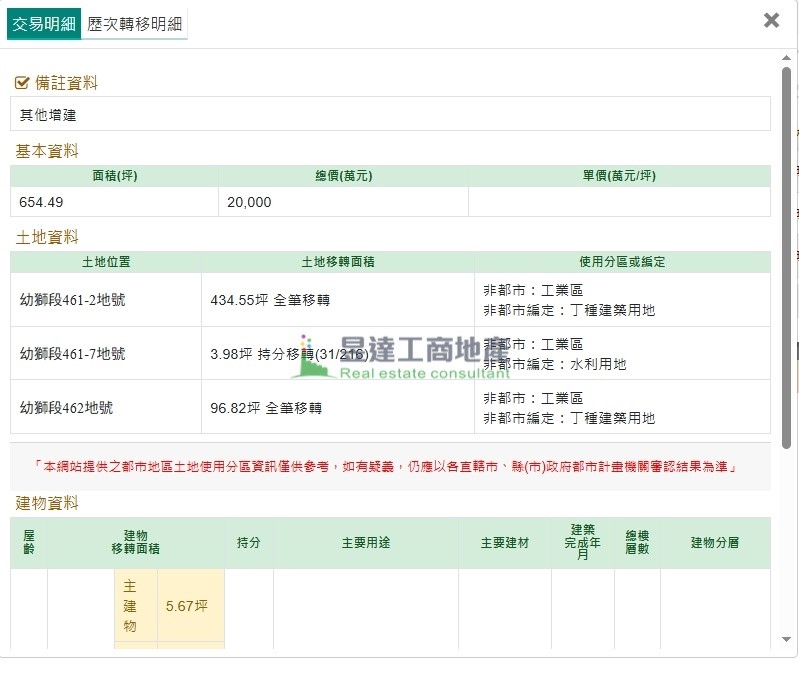Select the 5.67坪 building area cell

190,605
